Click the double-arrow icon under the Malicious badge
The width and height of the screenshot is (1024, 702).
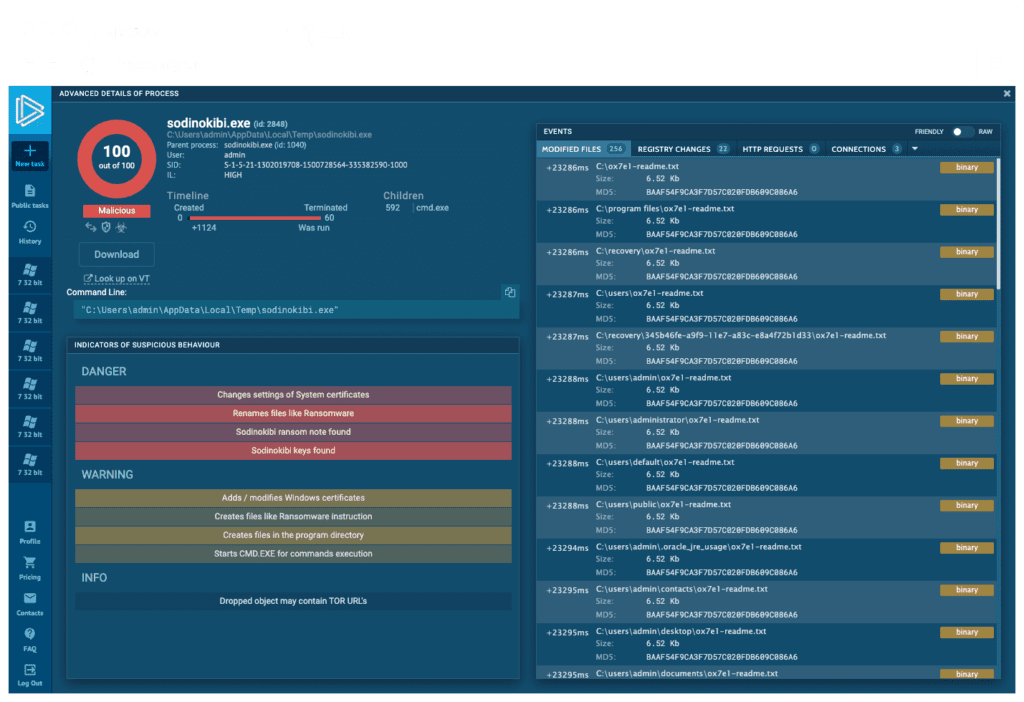[91, 227]
